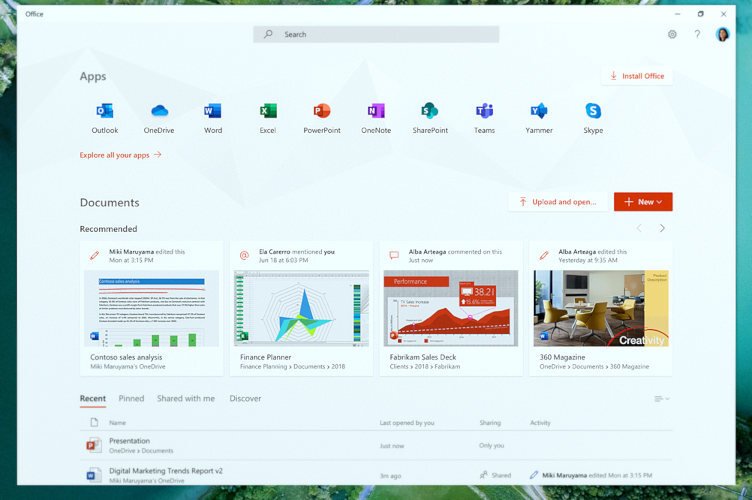The image size is (752, 500).
Task: Click the Sharing column header
Action: (490, 423)
